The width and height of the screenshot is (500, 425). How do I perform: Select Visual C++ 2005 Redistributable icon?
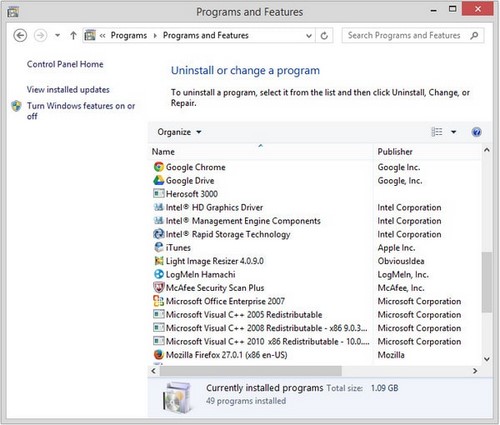click(x=158, y=314)
